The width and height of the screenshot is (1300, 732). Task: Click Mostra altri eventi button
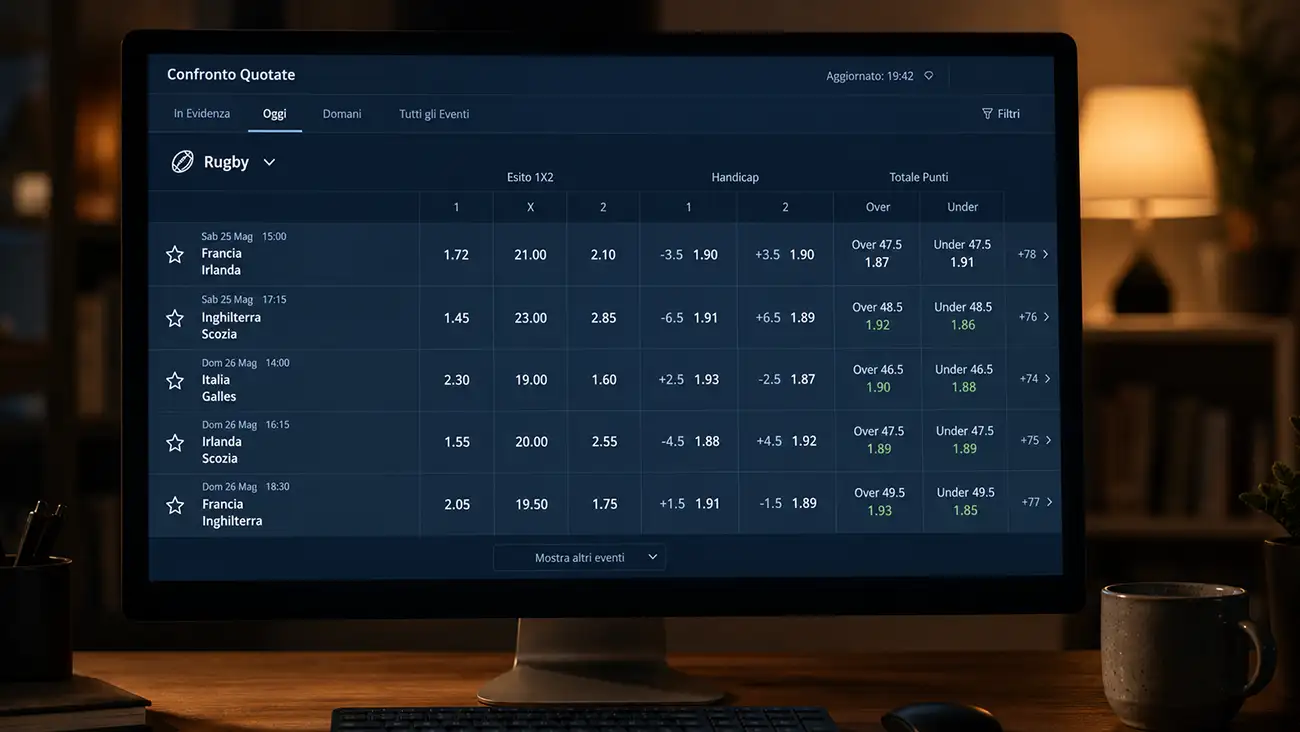click(580, 557)
